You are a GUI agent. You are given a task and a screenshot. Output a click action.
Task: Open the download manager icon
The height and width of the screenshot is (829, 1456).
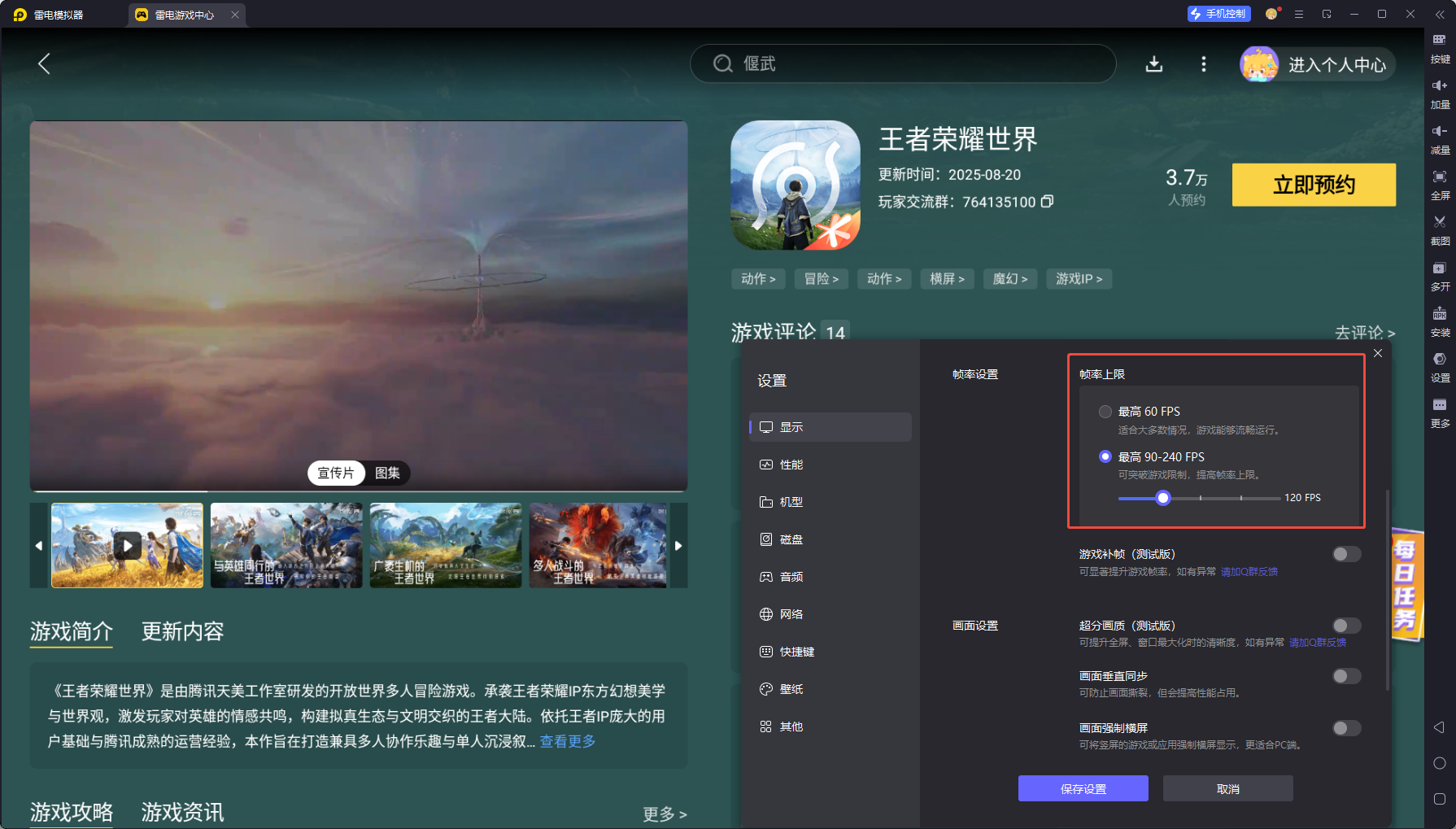click(1154, 64)
